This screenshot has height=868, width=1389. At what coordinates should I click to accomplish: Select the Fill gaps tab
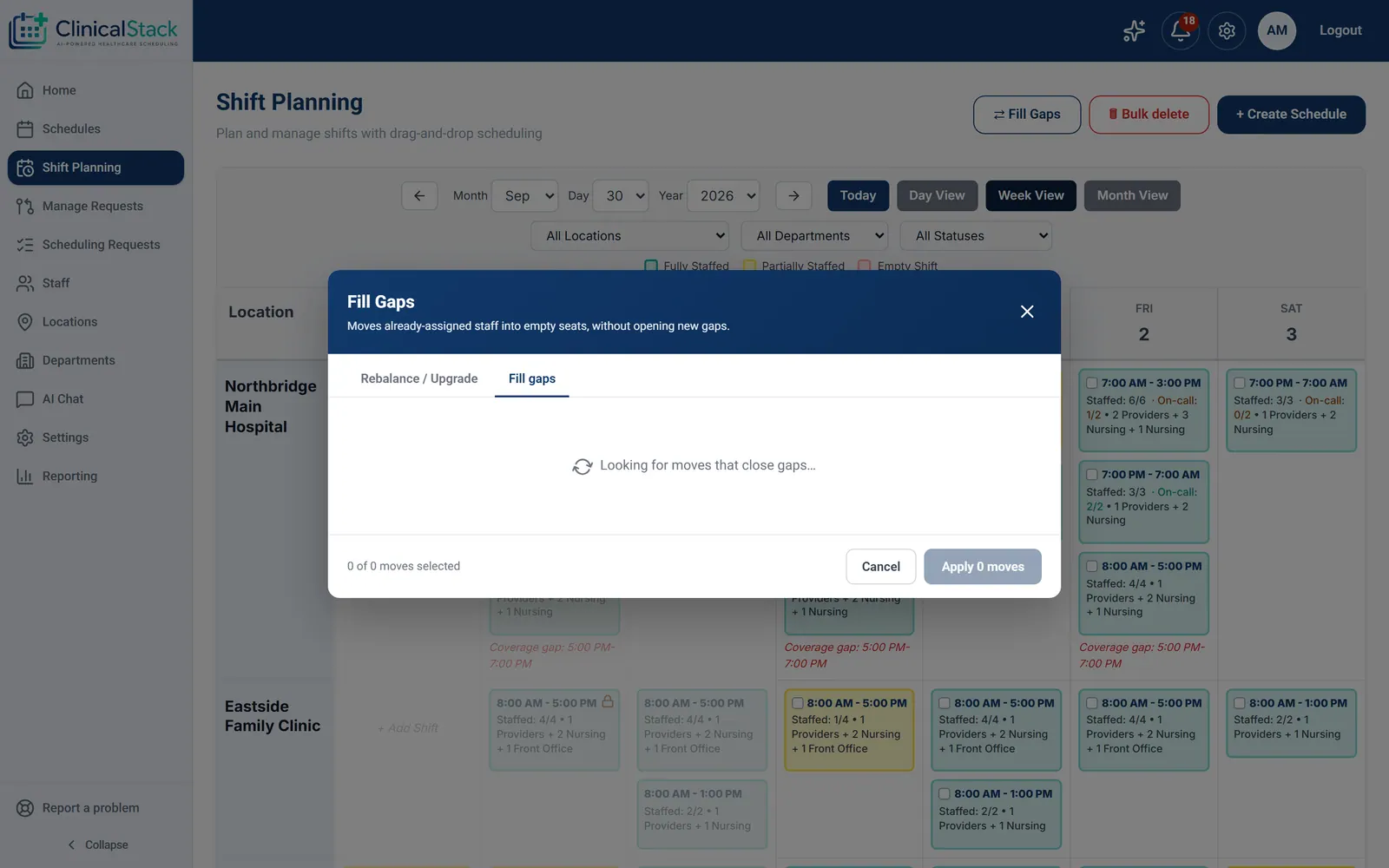[532, 378]
